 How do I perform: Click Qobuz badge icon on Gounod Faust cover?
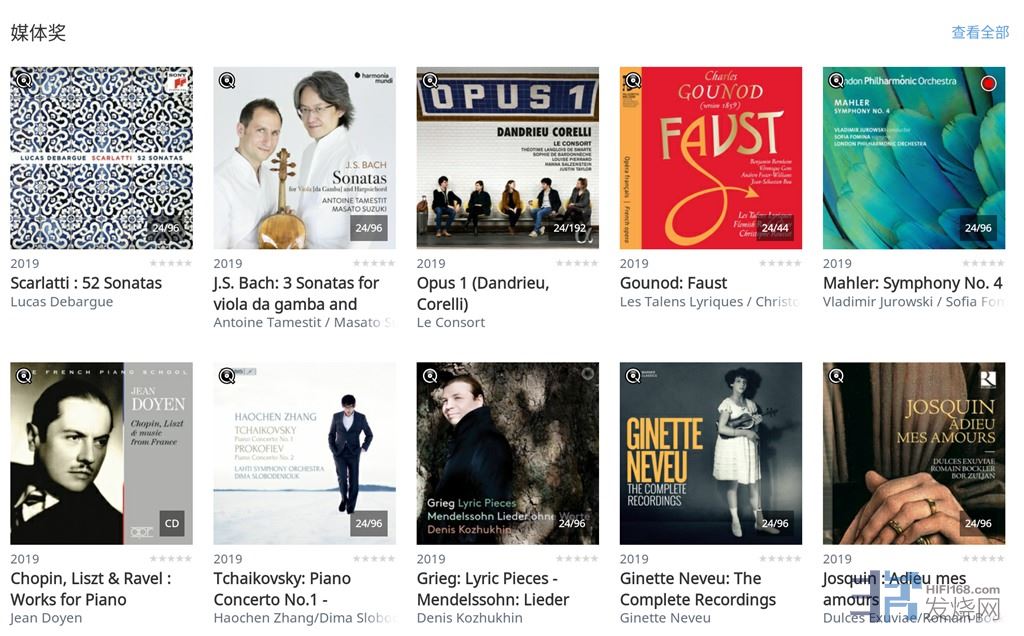click(x=633, y=81)
